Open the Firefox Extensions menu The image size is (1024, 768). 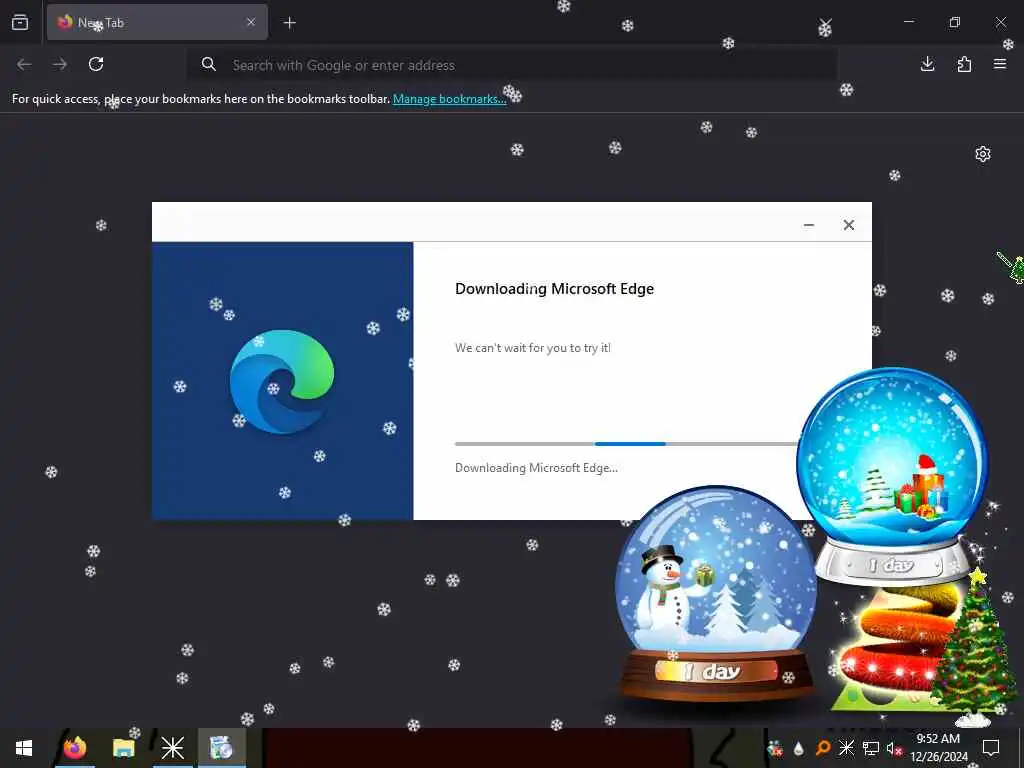pos(964,64)
